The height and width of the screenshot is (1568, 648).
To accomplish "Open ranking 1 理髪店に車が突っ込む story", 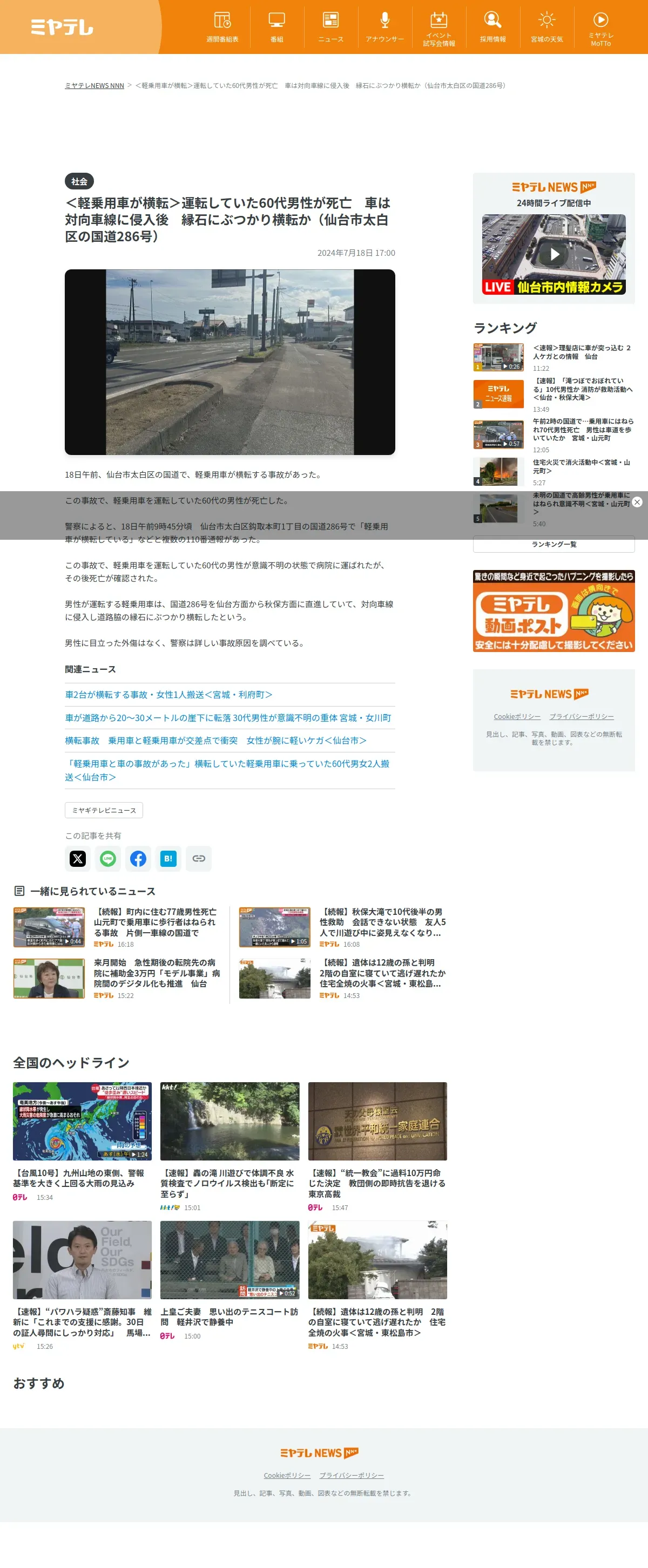I will (582, 352).
